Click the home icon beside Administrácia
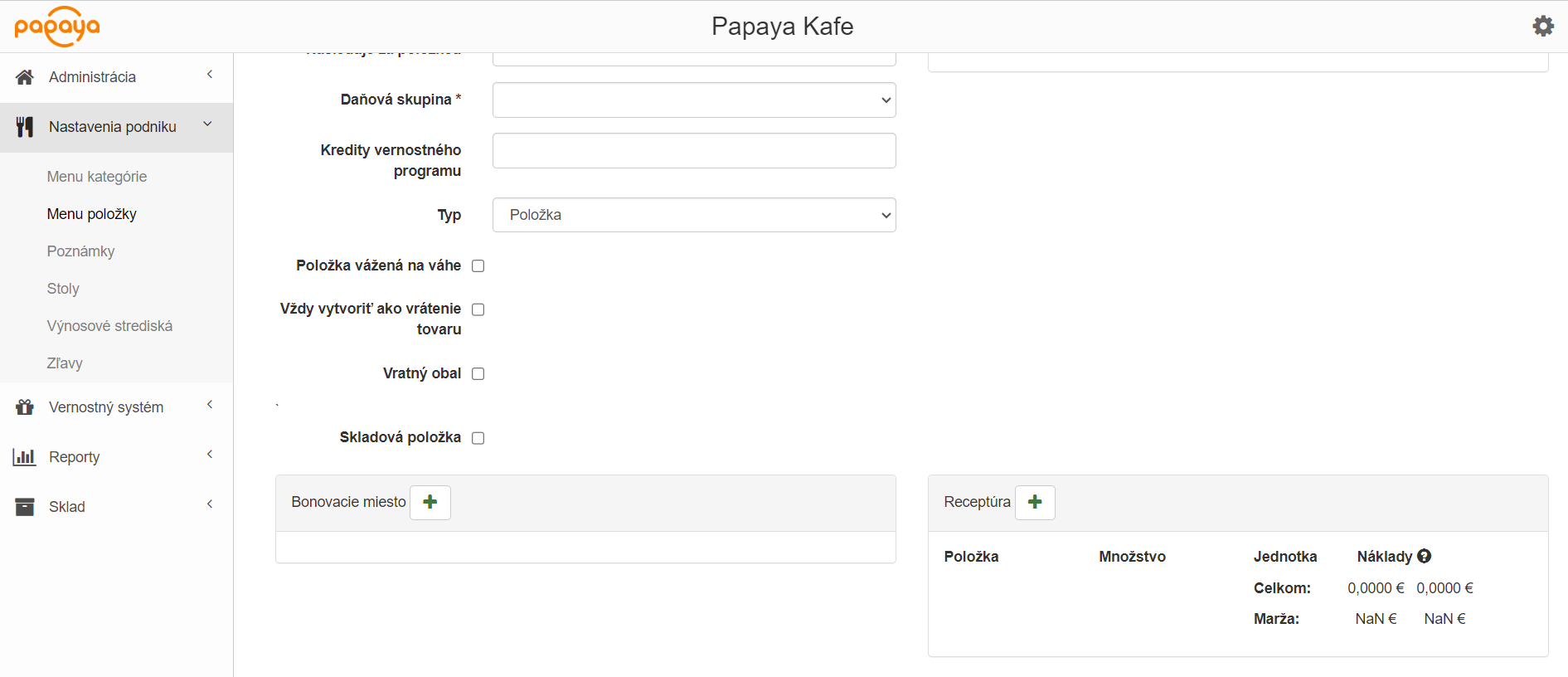 click(x=25, y=77)
